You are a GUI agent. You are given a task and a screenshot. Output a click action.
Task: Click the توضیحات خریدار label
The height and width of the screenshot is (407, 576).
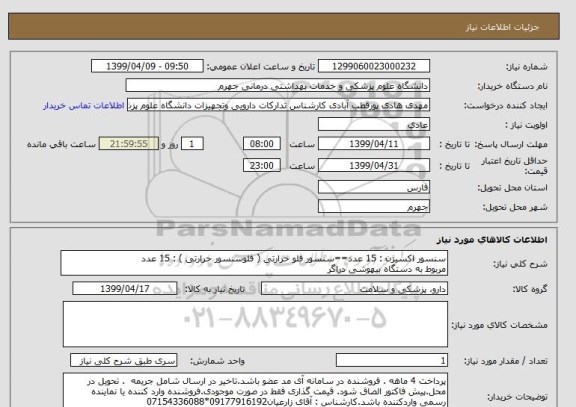(x=518, y=397)
